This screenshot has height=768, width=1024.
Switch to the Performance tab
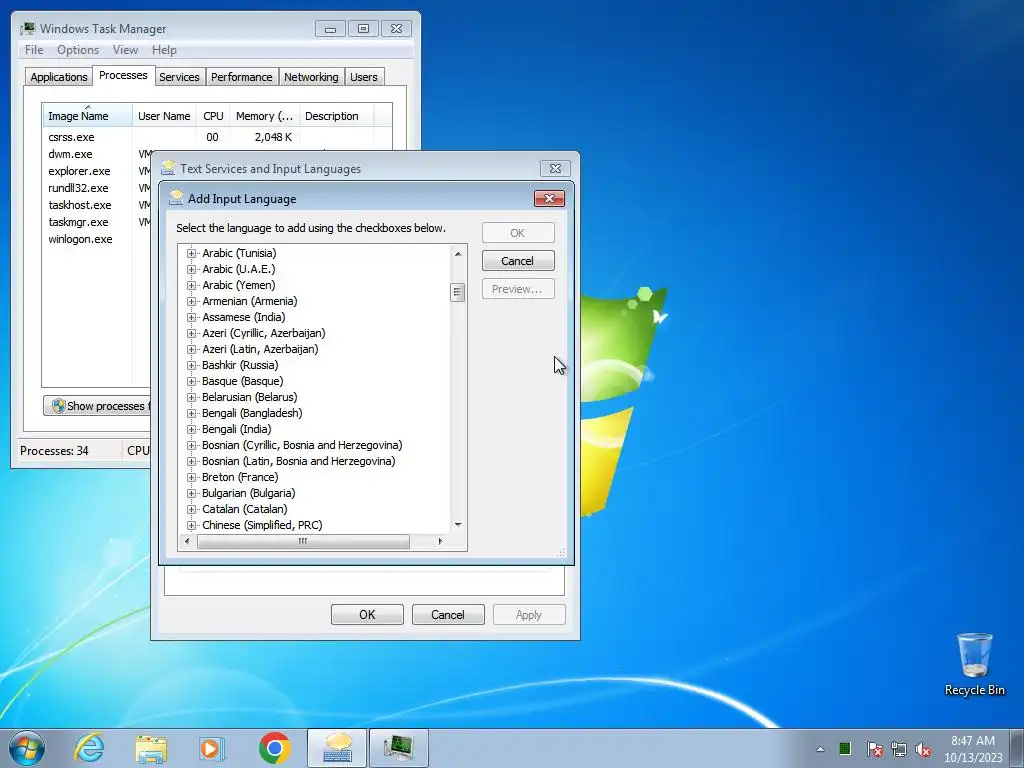click(242, 77)
